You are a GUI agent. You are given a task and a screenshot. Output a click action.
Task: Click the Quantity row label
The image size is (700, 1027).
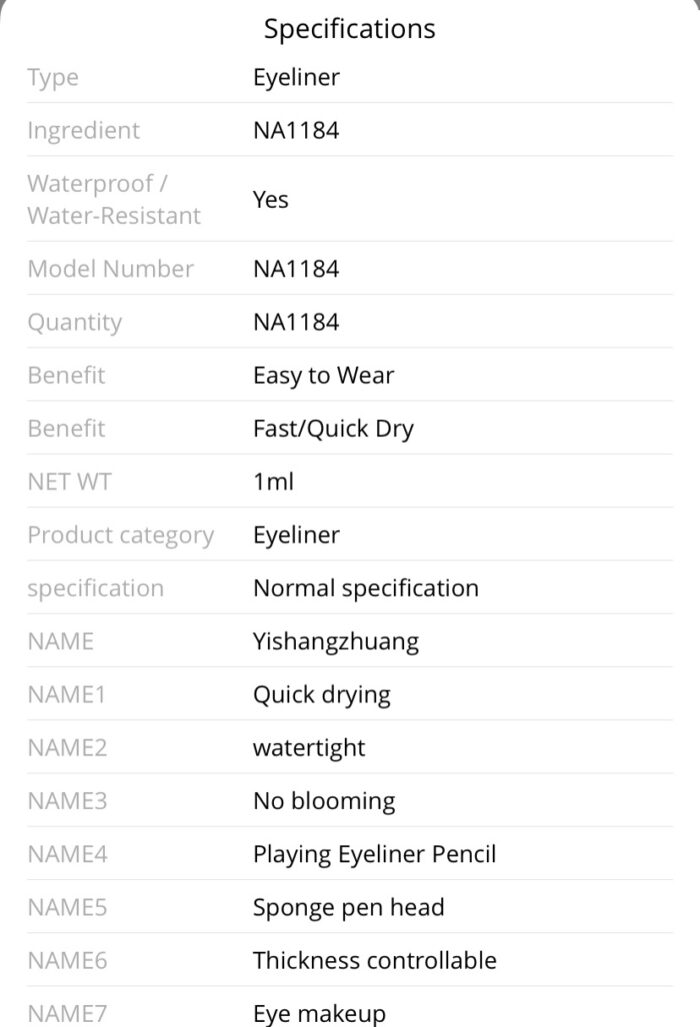[x=75, y=322]
